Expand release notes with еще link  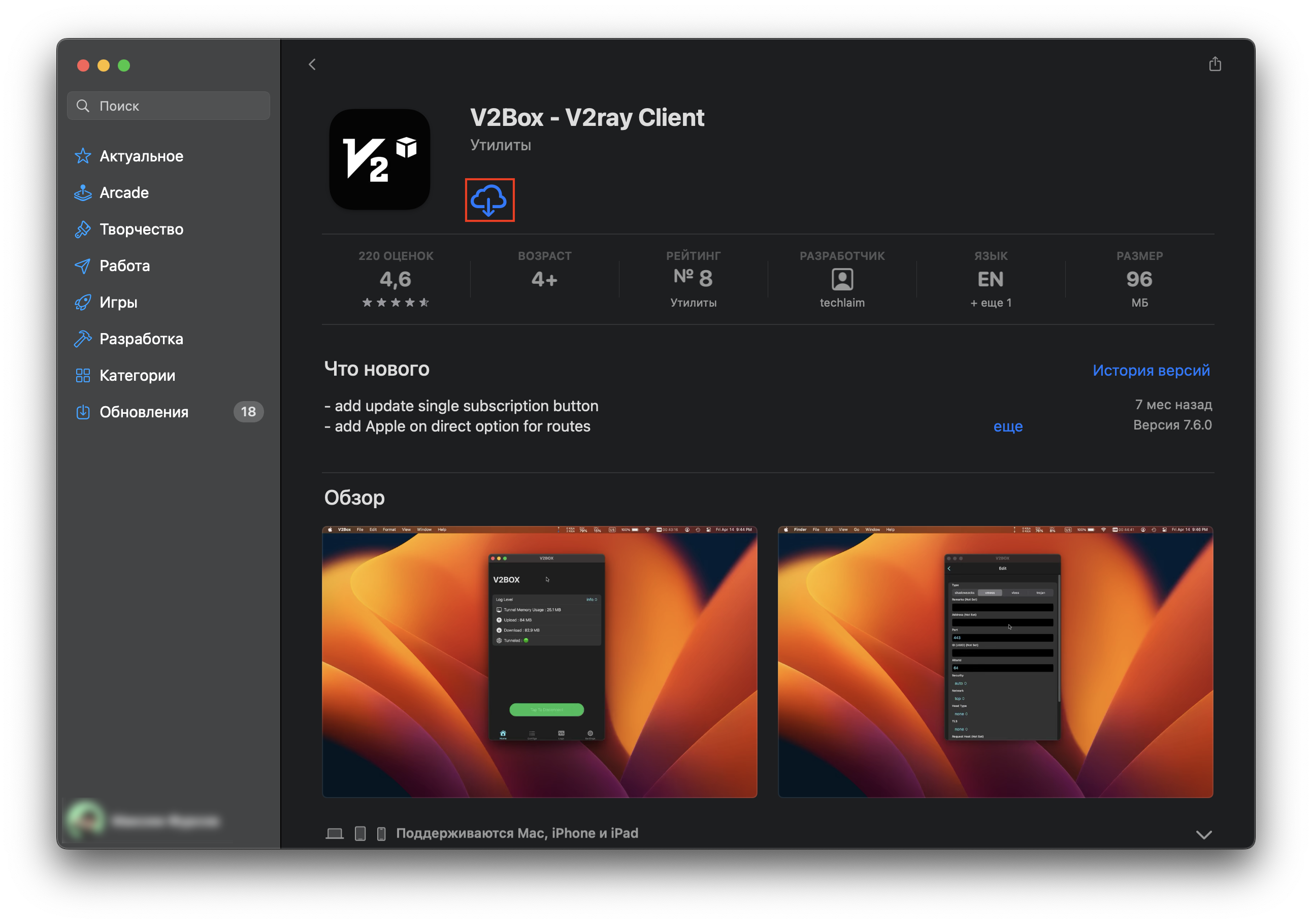(x=1008, y=426)
